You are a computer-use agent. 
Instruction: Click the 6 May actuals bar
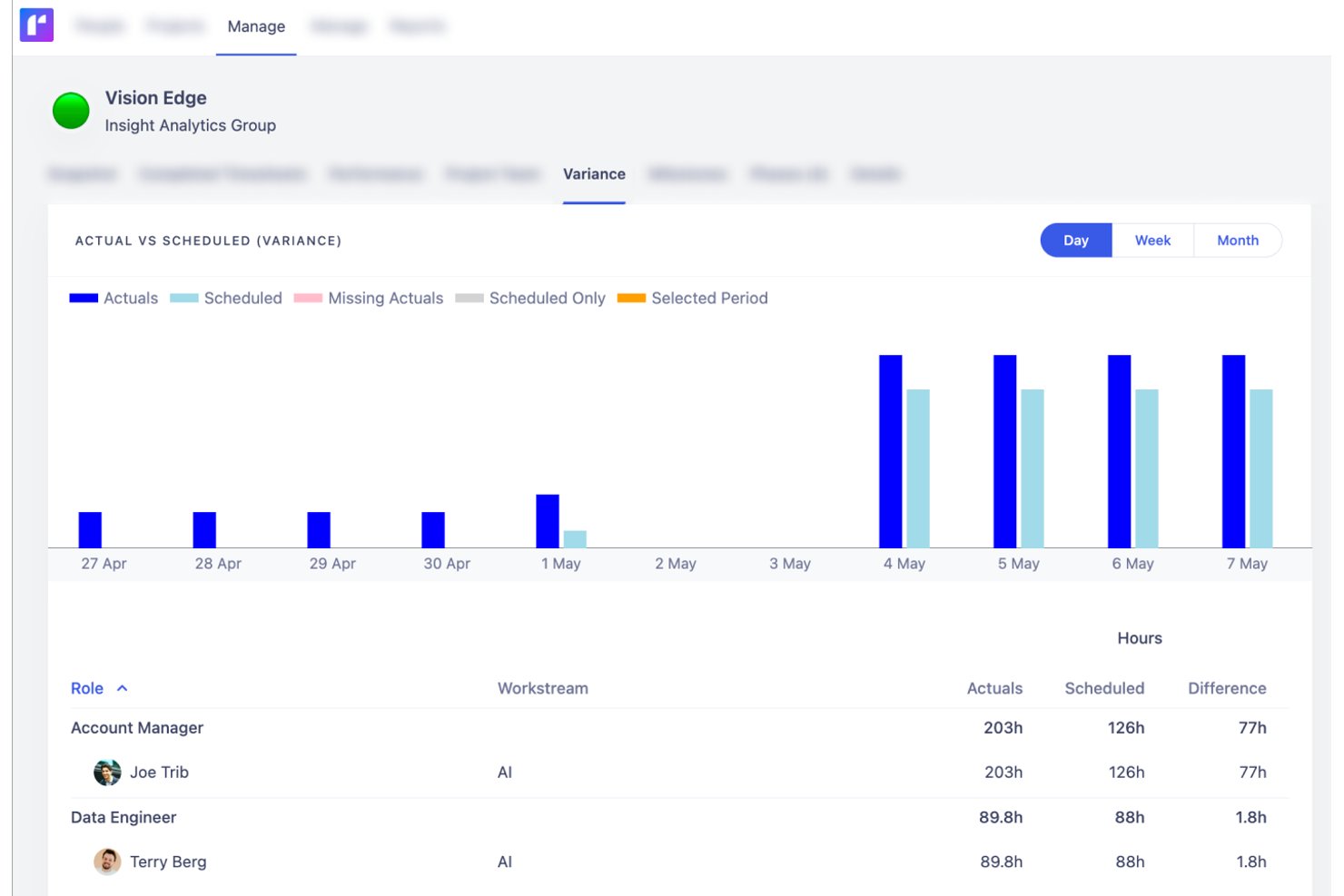[x=1120, y=451]
